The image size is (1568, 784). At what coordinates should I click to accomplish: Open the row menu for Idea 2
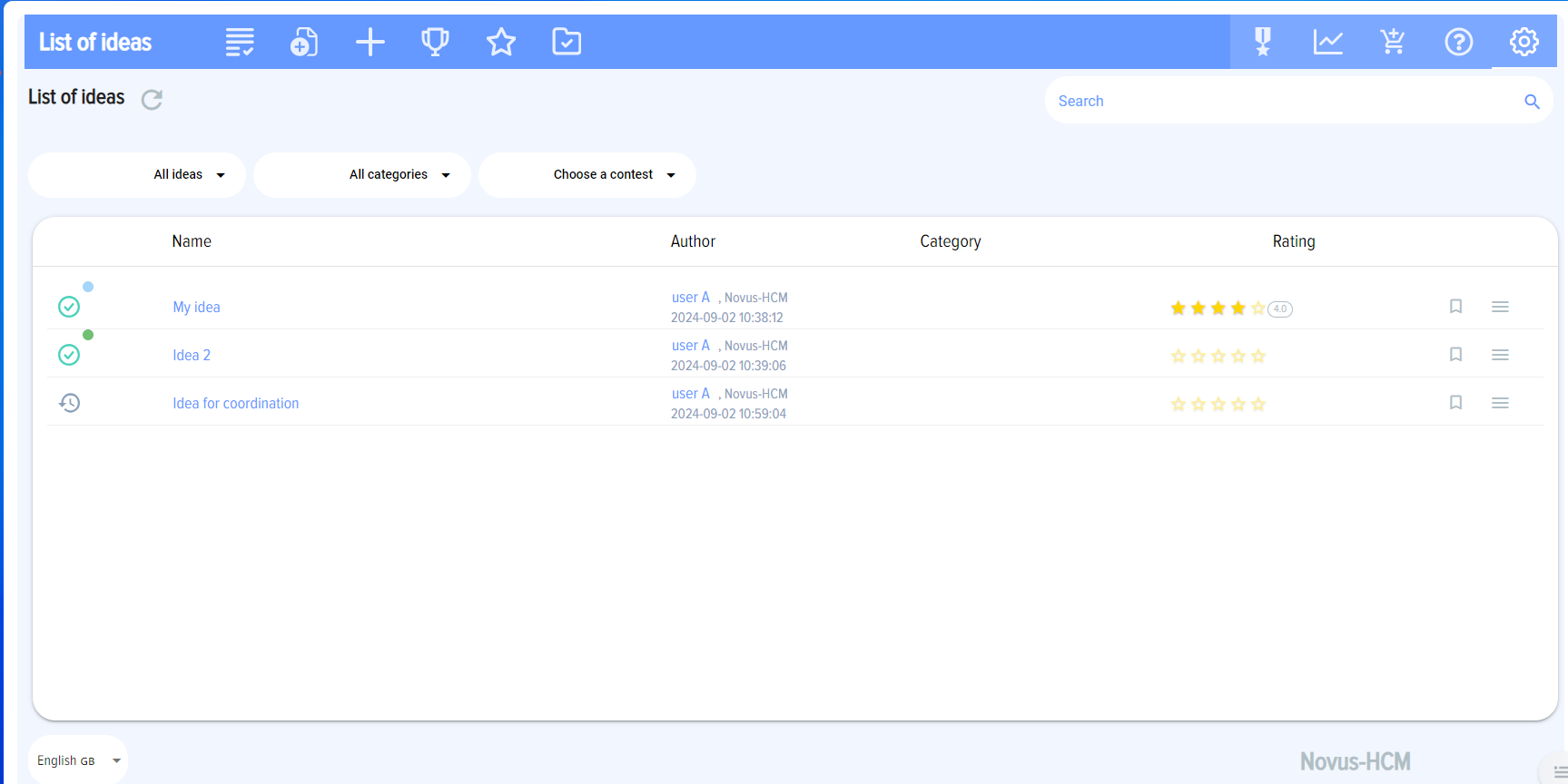pos(1500,355)
